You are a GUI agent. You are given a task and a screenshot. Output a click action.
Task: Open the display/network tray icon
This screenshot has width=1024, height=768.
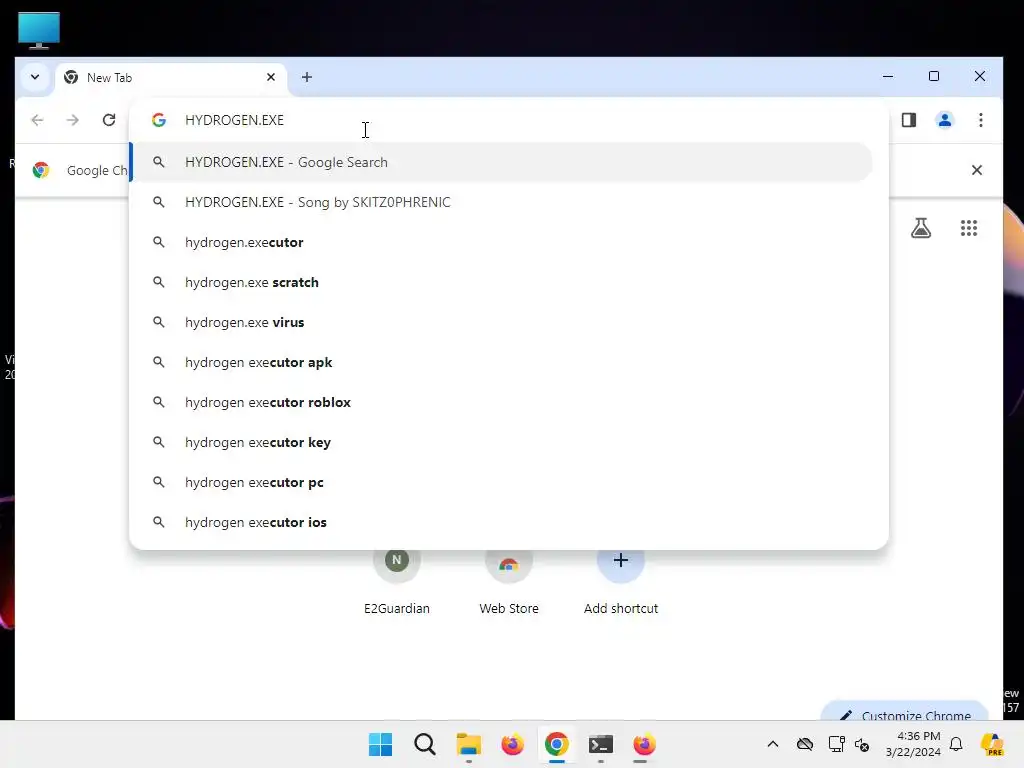[x=836, y=744]
